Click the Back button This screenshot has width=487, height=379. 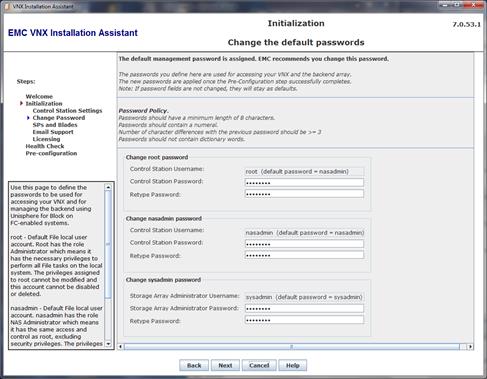pyautogui.click(x=194, y=365)
